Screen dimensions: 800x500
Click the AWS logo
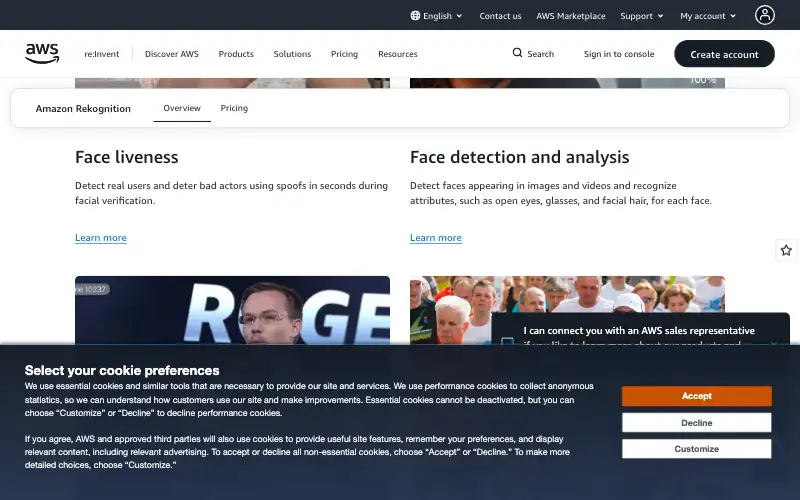click(x=42, y=54)
